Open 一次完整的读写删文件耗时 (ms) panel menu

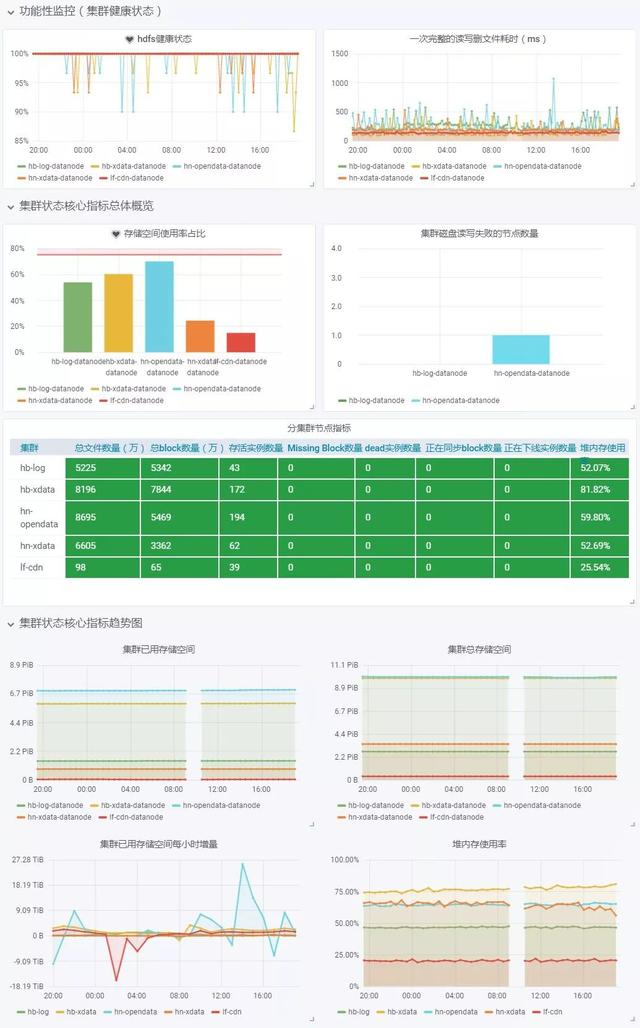pos(478,39)
